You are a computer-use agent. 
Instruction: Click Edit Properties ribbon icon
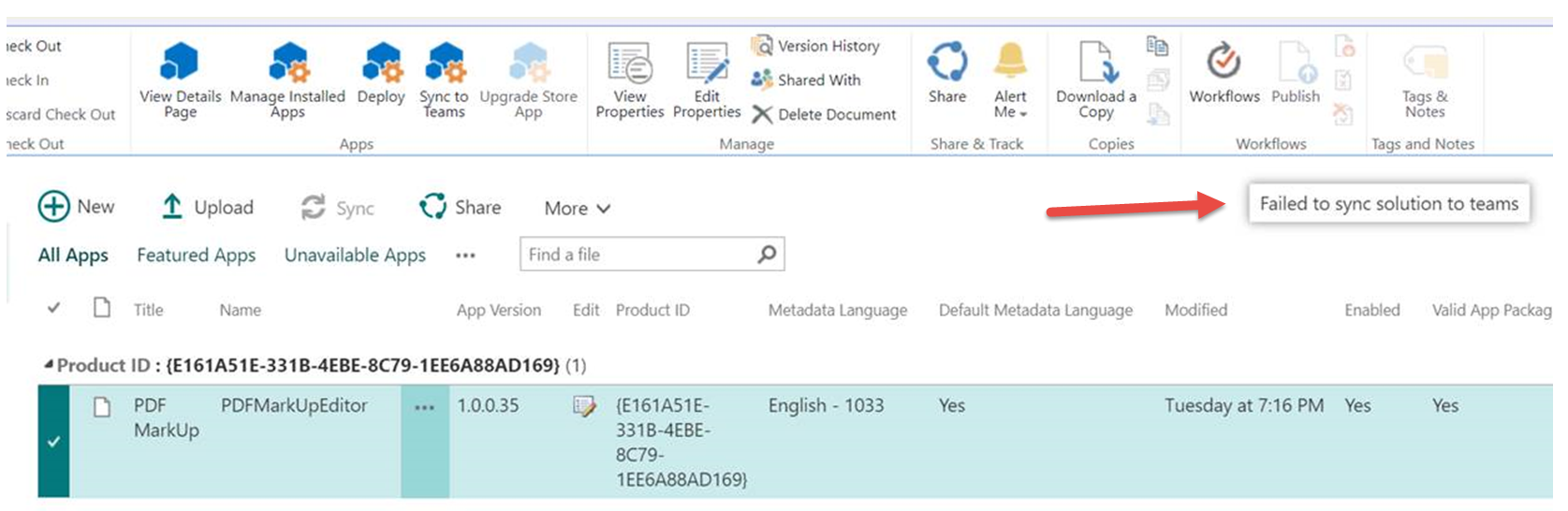707,66
